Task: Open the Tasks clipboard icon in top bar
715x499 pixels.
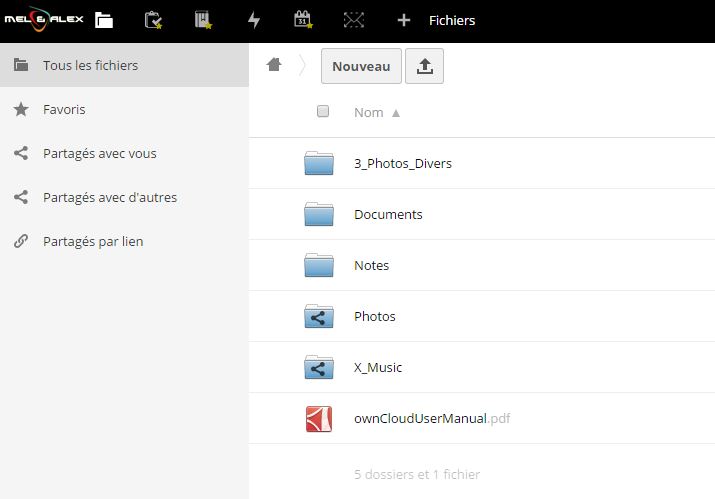Action: (153, 20)
